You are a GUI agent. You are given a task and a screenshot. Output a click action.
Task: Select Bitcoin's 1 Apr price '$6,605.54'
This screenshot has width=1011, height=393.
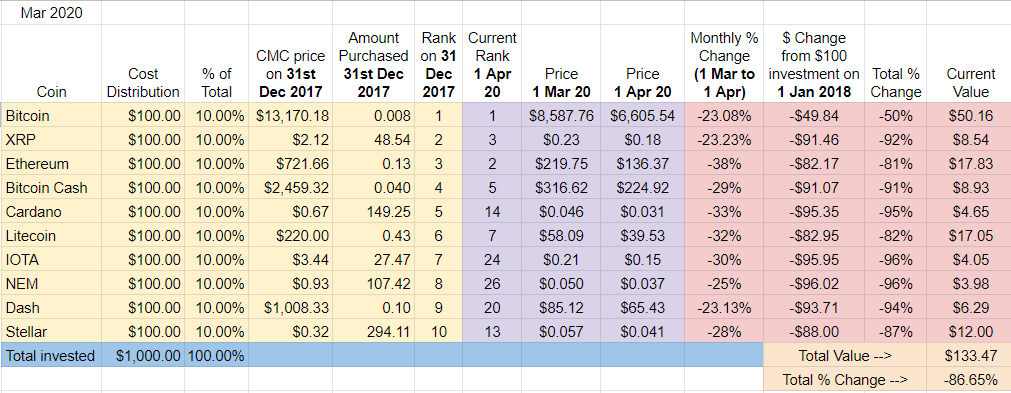(642, 116)
